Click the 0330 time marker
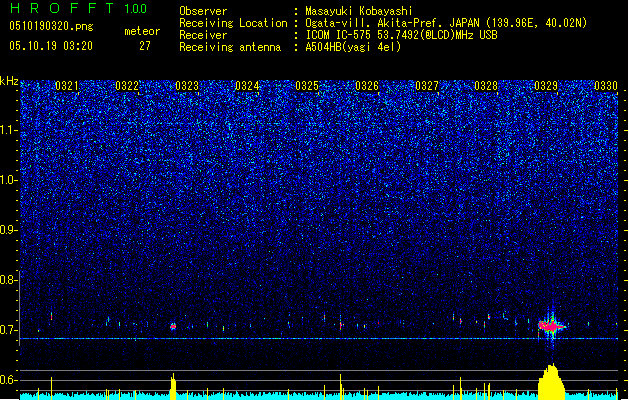The height and width of the screenshot is (400, 629). (x=606, y=86)
